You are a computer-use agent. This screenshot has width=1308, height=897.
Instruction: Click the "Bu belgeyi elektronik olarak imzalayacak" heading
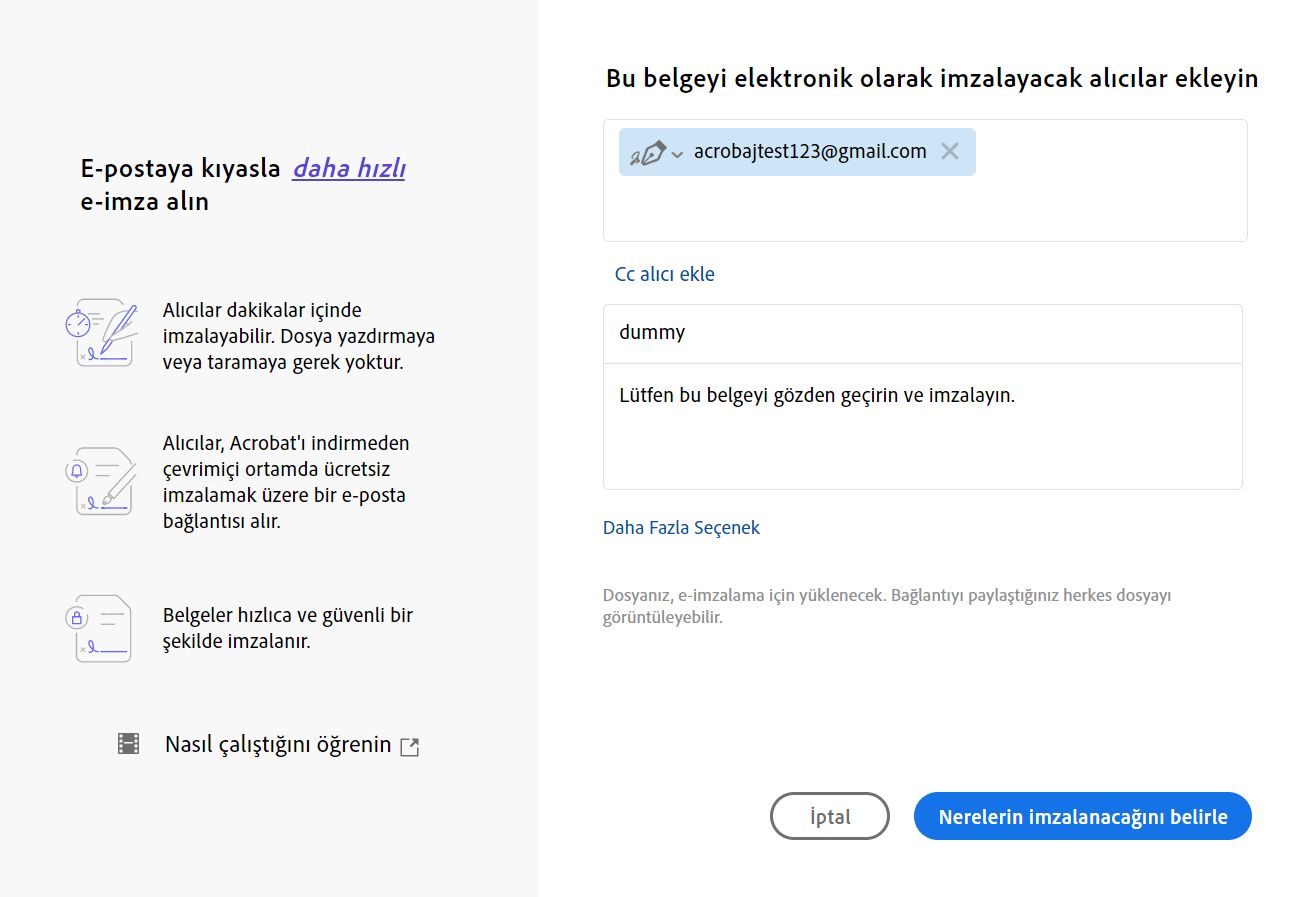pos(931,79)
